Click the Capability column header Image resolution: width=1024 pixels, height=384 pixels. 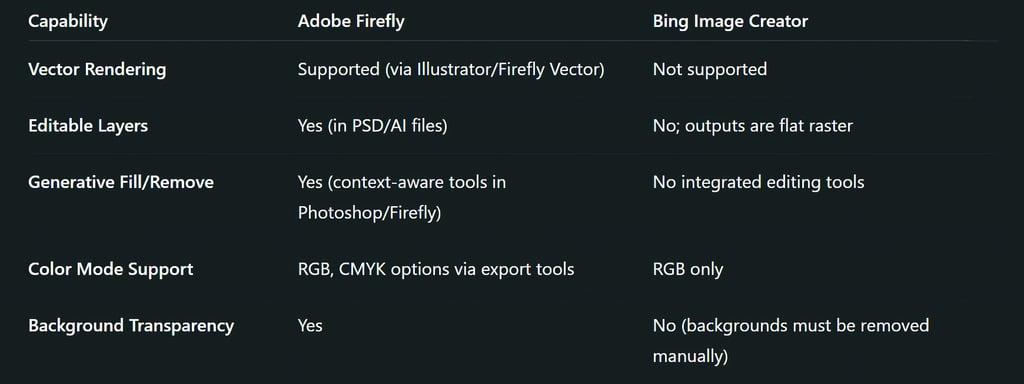pyautogui.click(x=68, y=22)
